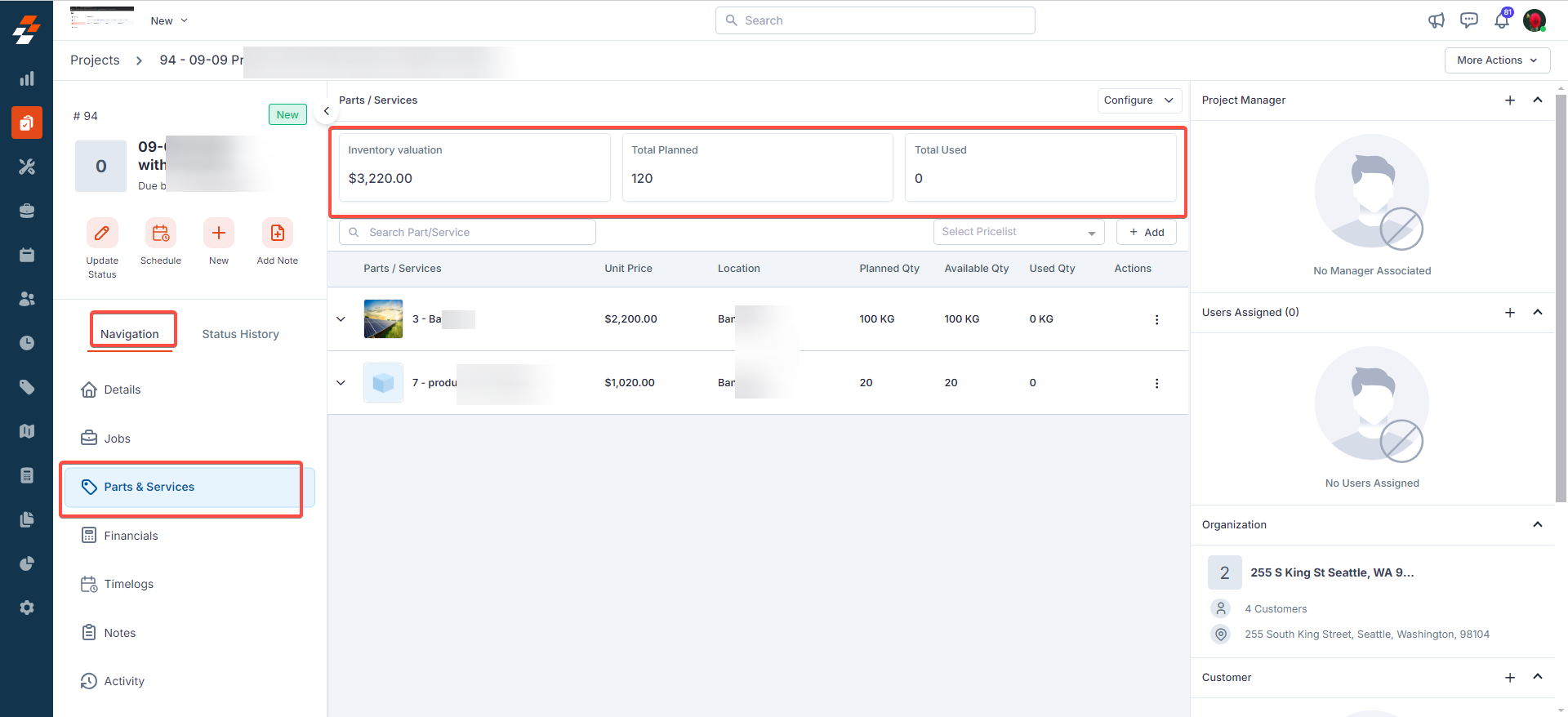1568x717 pixels.
Task: Add a Project Manager with plus icon
Action: [1509, 100]
